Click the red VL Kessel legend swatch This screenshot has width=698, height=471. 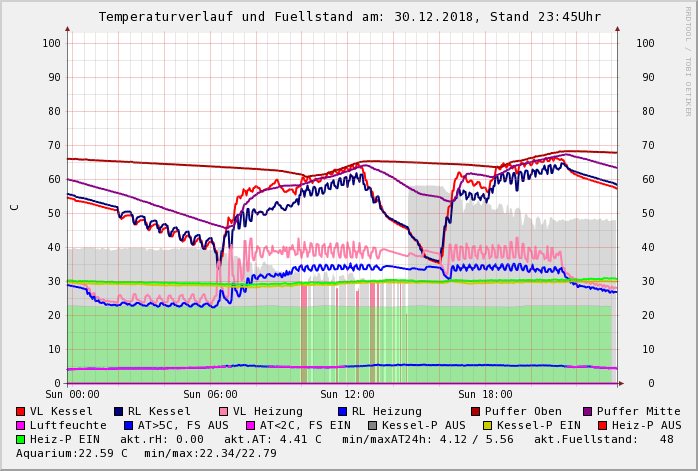click(x=21, y=411)
